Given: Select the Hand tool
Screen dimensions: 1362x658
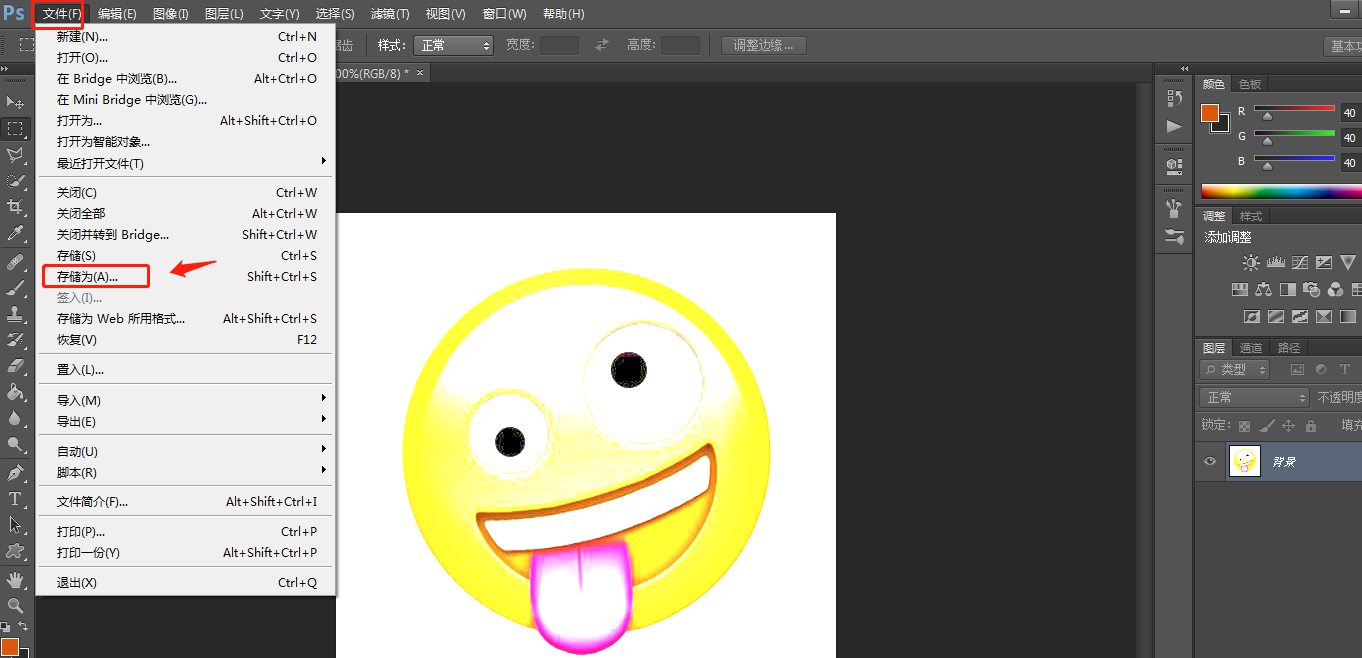Looking at the screenshot, I should coord(15,579).
